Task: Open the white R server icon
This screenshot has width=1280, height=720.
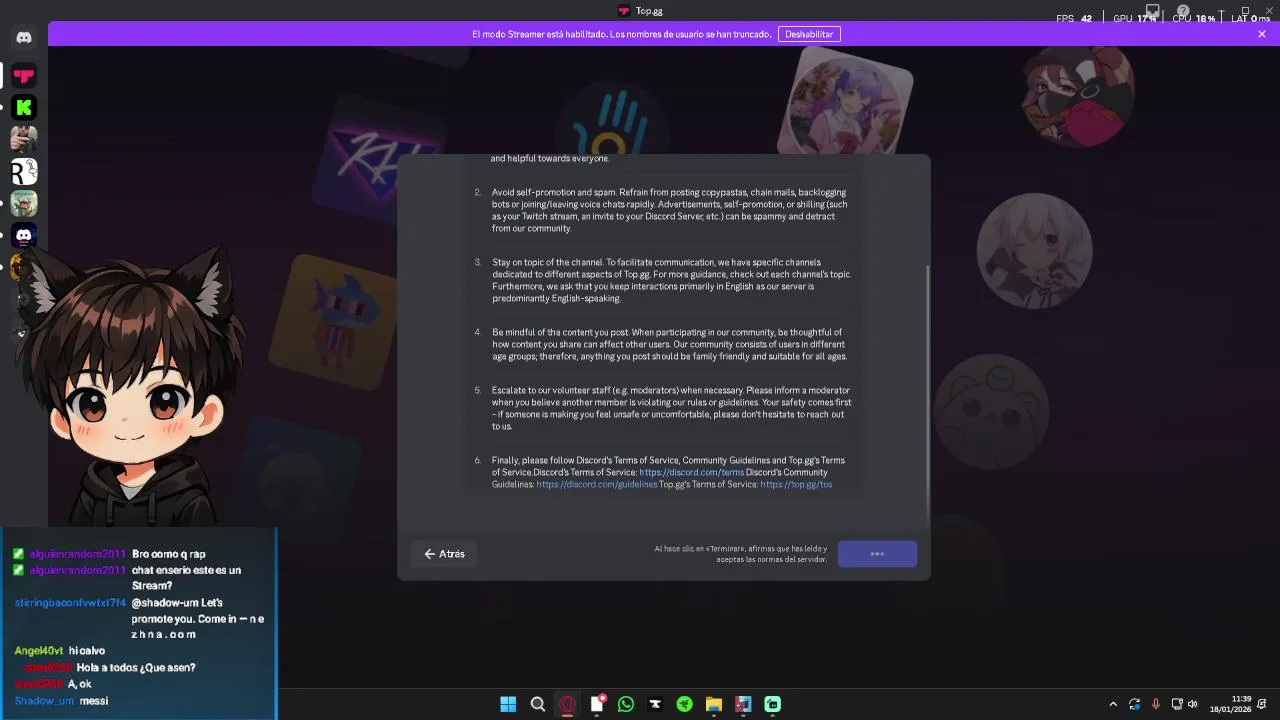Action: click(x=24, y=172)
